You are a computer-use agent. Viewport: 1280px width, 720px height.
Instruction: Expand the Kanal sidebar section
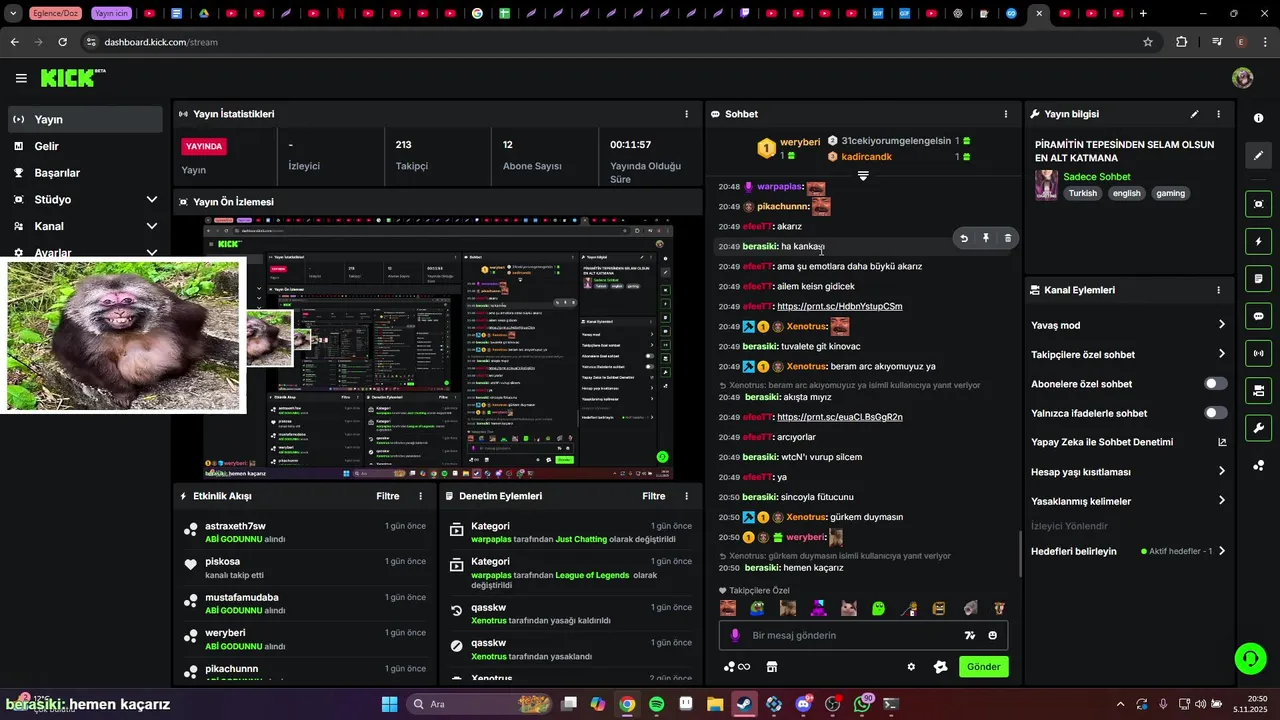coord(152,226)
